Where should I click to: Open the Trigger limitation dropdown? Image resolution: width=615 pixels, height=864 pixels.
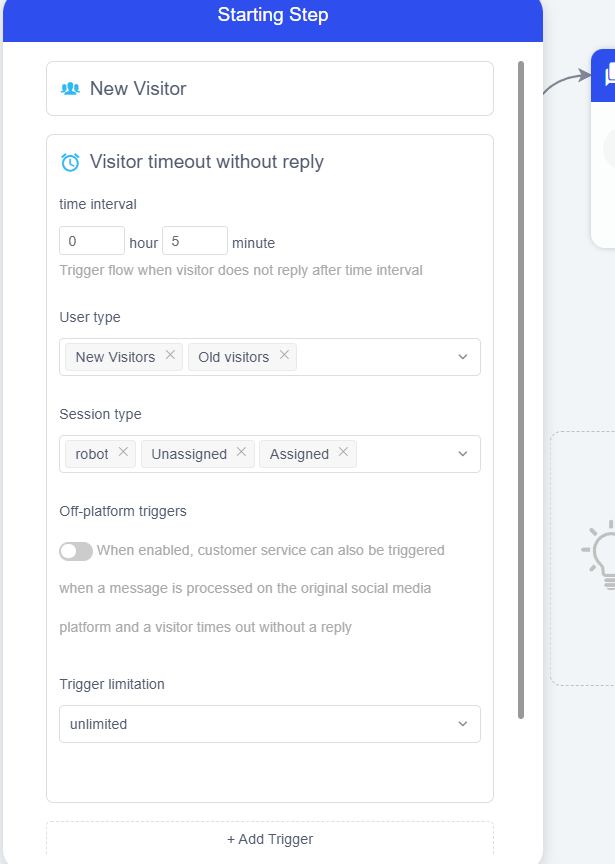tap(270, 724)
